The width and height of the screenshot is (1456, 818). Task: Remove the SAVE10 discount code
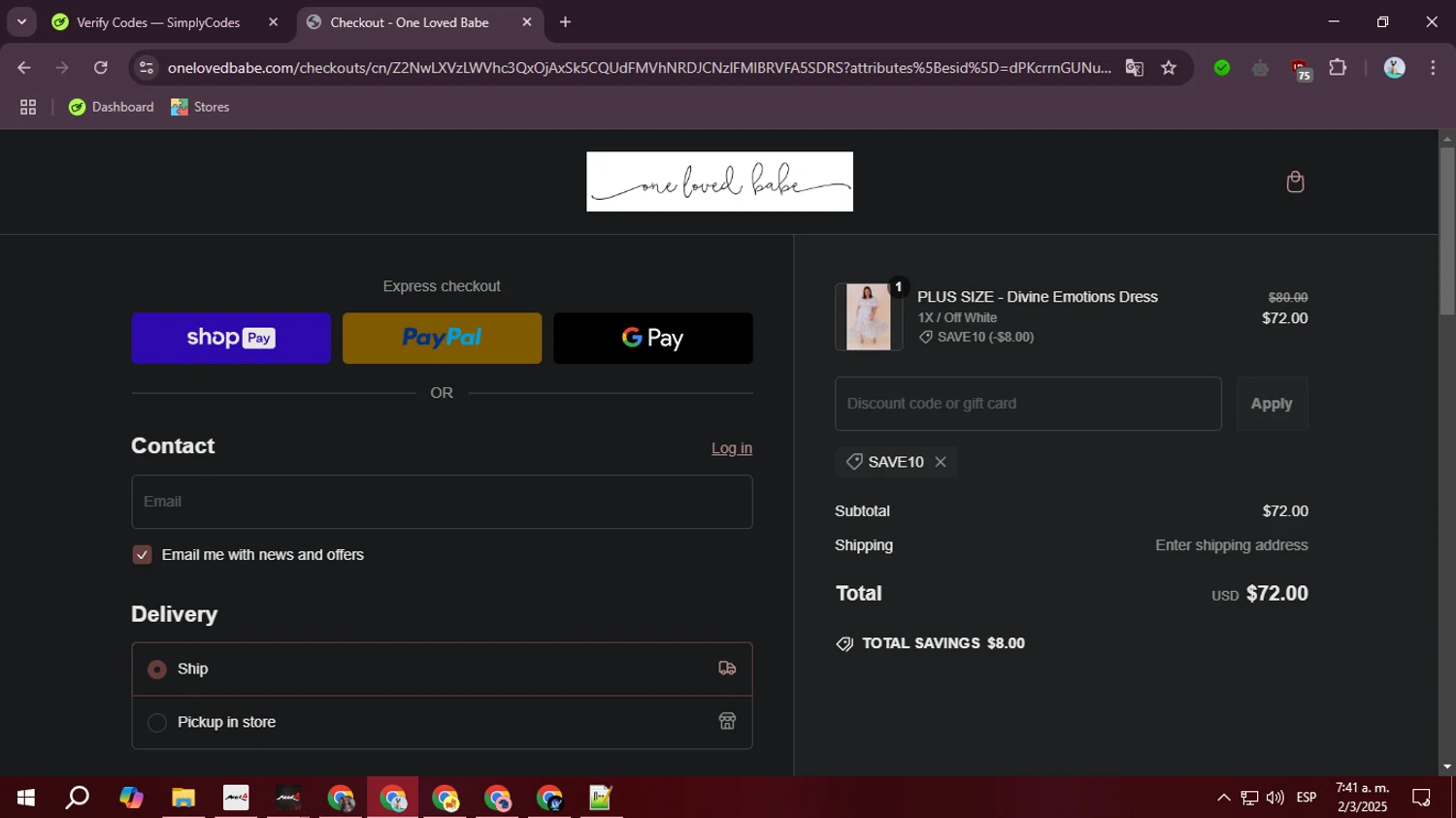[x=941, y=462]
